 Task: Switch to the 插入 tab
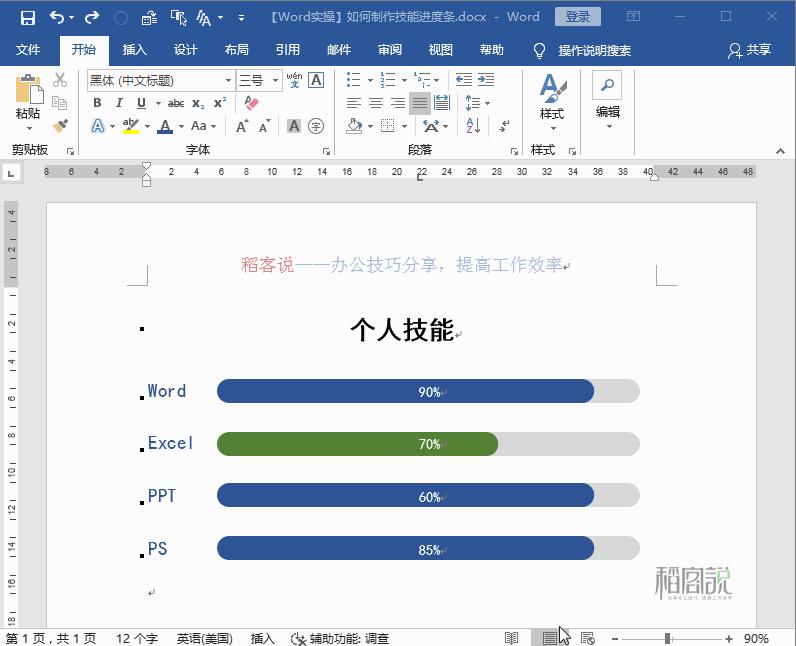135,50
